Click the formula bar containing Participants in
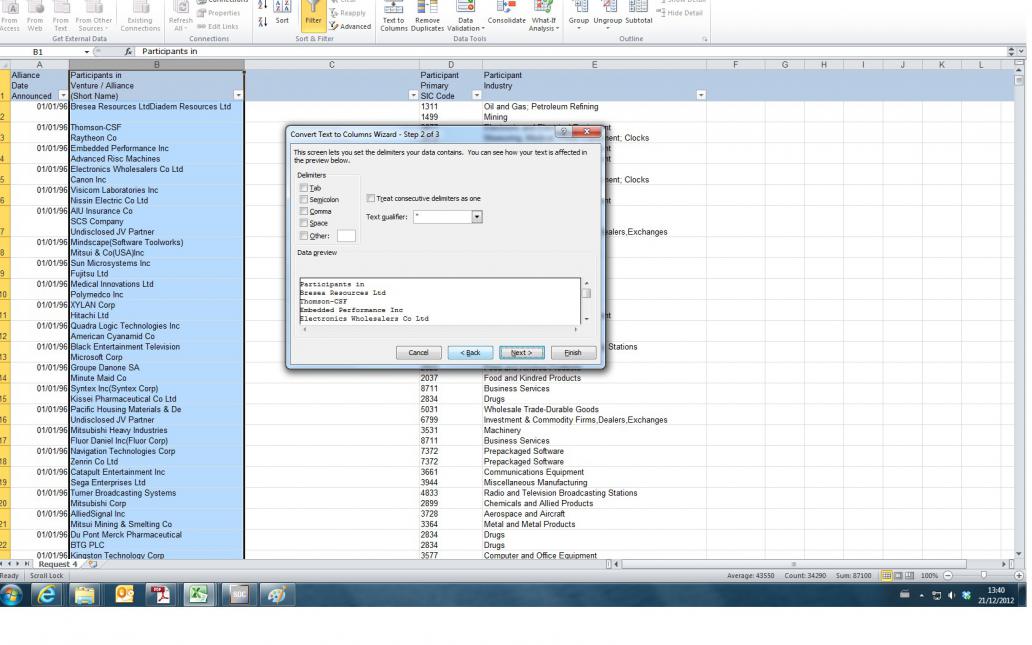This screenshot has height=645, width=1032. point(572,51)
